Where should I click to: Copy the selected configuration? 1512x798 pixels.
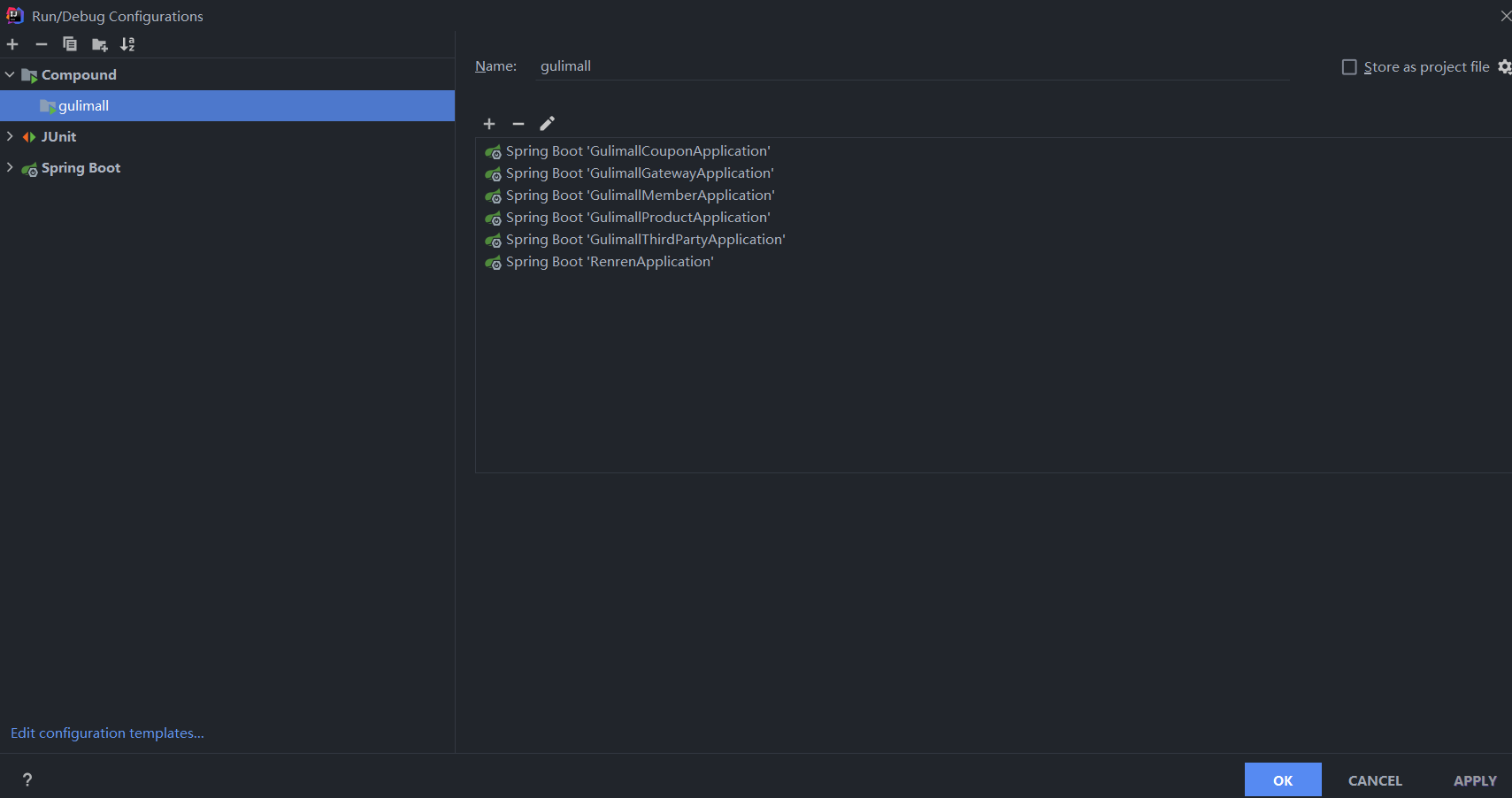click(70, 44)
